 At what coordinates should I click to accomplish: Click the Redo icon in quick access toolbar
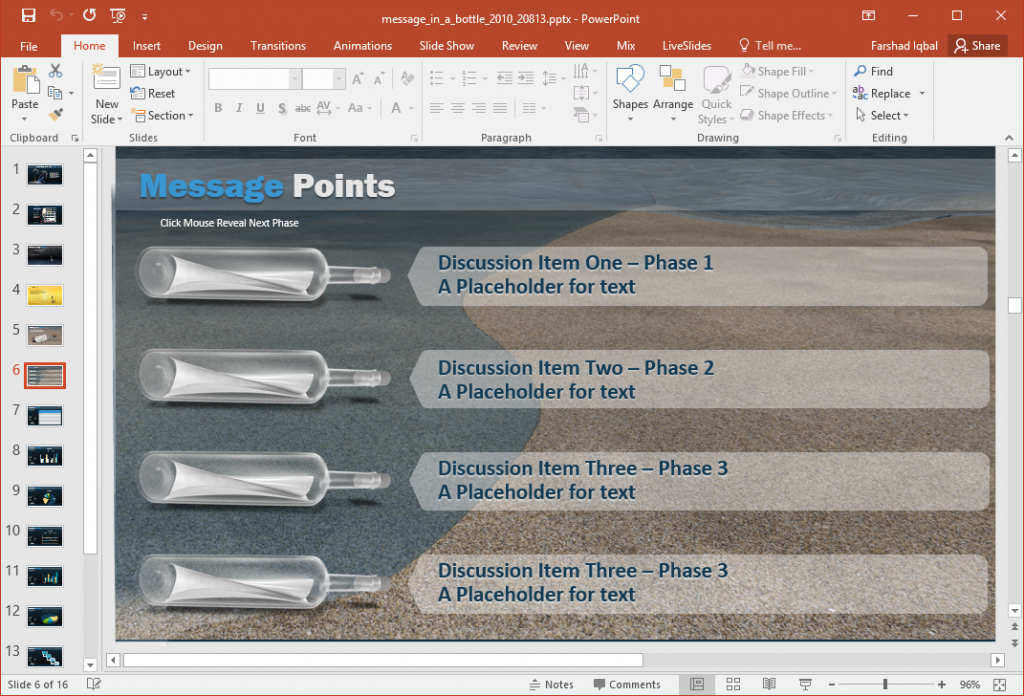click(x=89, y=16)
